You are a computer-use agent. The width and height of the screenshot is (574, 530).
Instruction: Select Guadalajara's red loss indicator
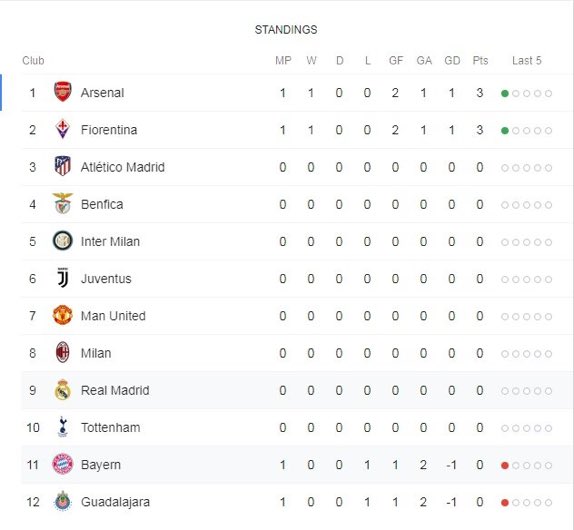click(x=505, y=503)
